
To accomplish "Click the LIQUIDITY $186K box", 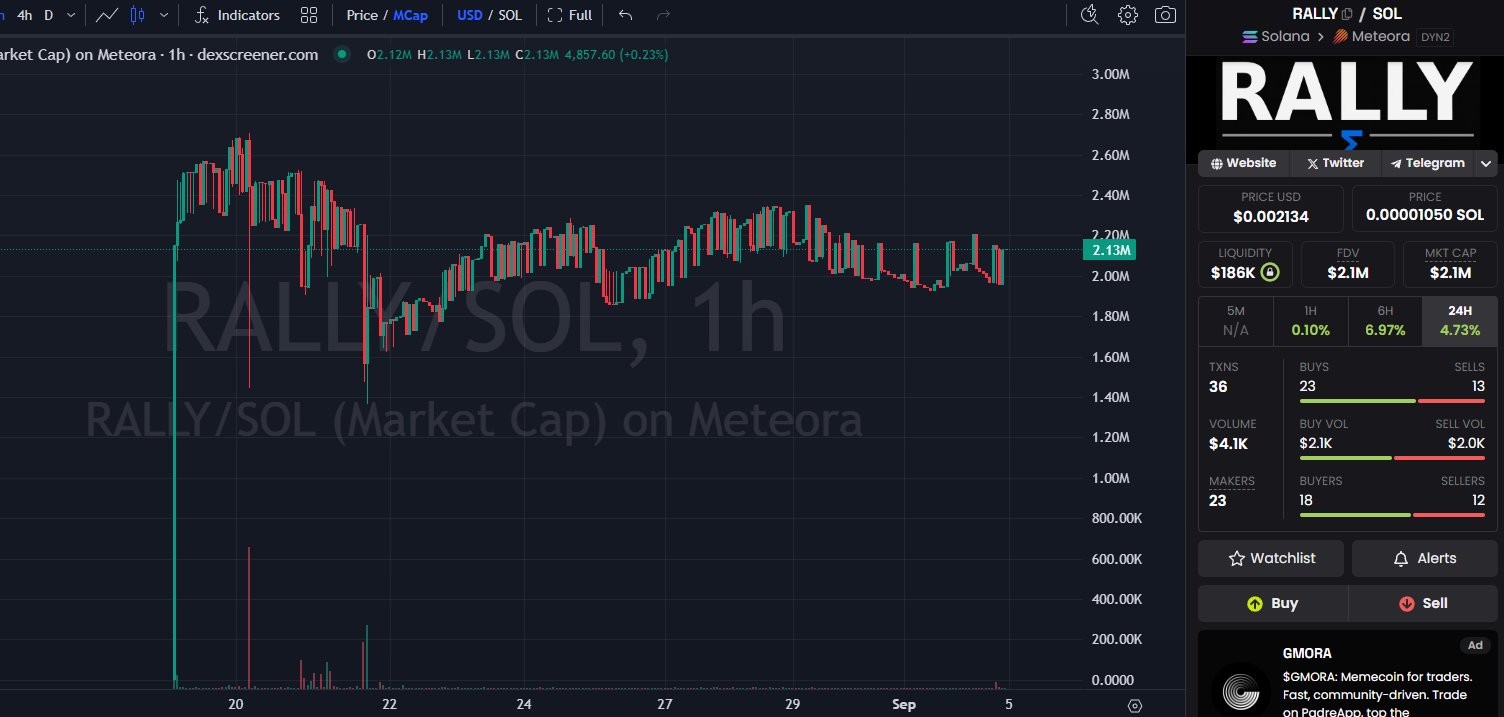I will (1245, 264).
